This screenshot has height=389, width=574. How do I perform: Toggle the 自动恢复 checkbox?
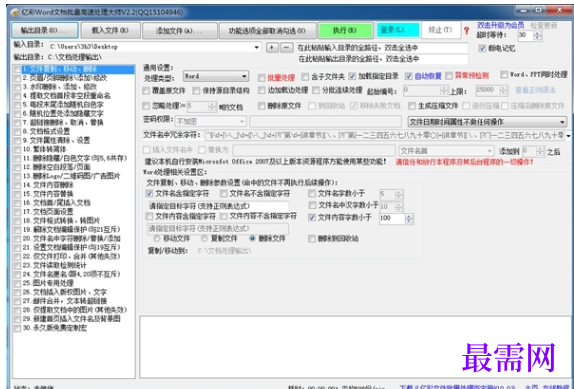pyautogui.click(x=409, y=76)
